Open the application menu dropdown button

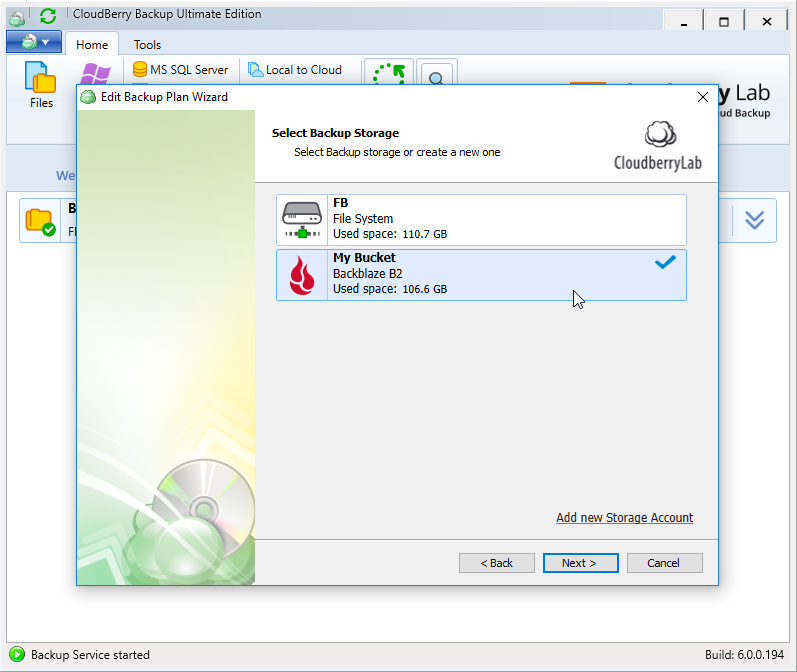[x=34, y=42]
